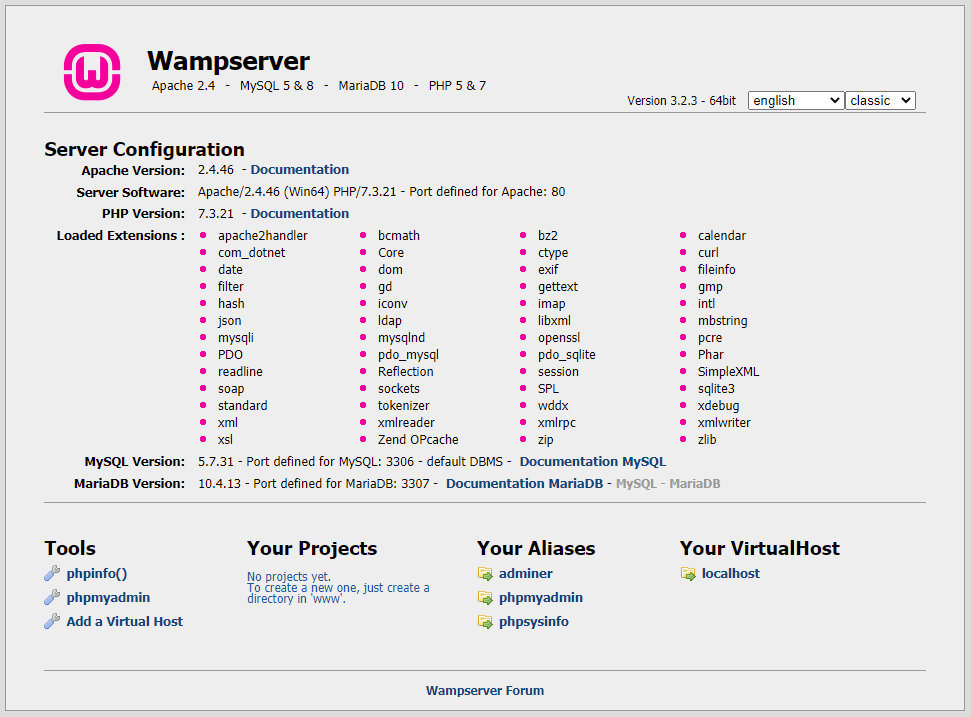Click the 'xdebug' extension
971x717 pixels.
tap(718, 406)
